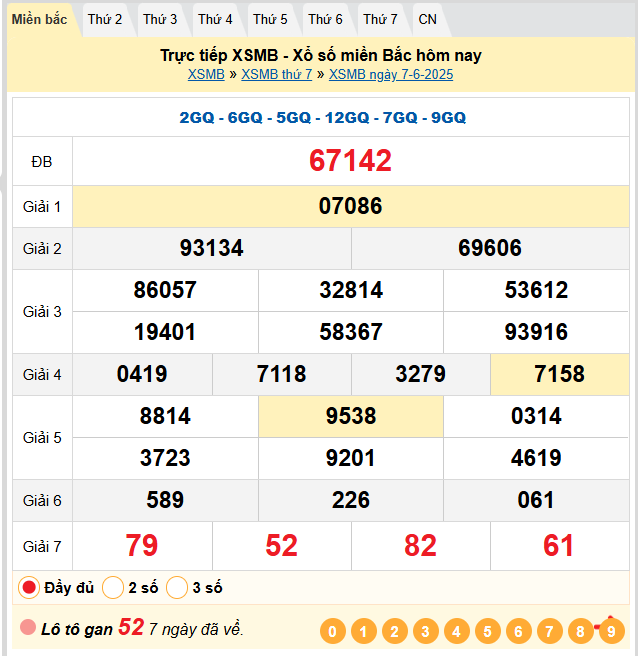The width and height of the screenshot is (638, 656).
Task: Click the Giải 6 number 226
Action: click(351, 500)
